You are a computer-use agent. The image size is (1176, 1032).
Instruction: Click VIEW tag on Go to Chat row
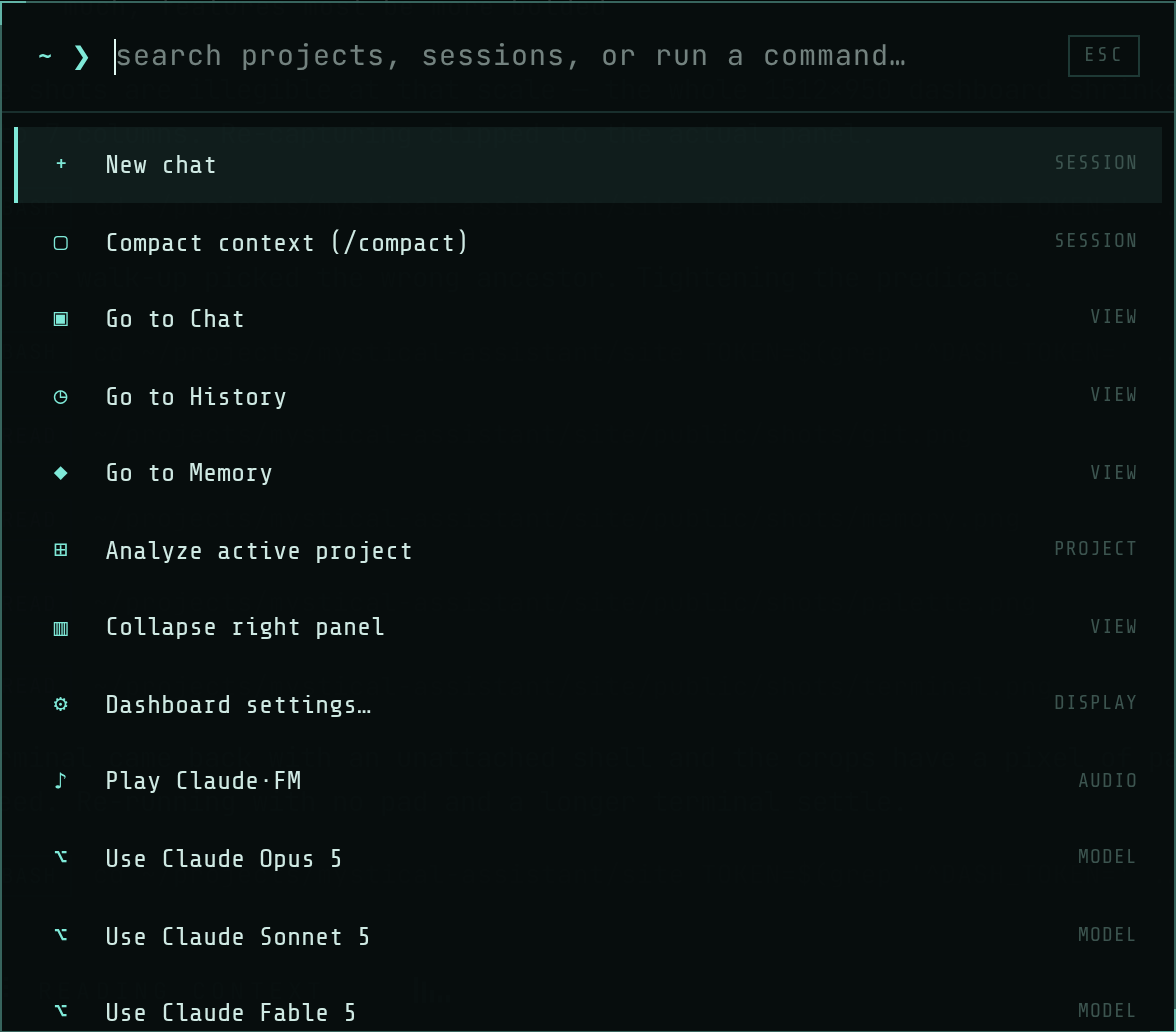[x=1113, y=316]
